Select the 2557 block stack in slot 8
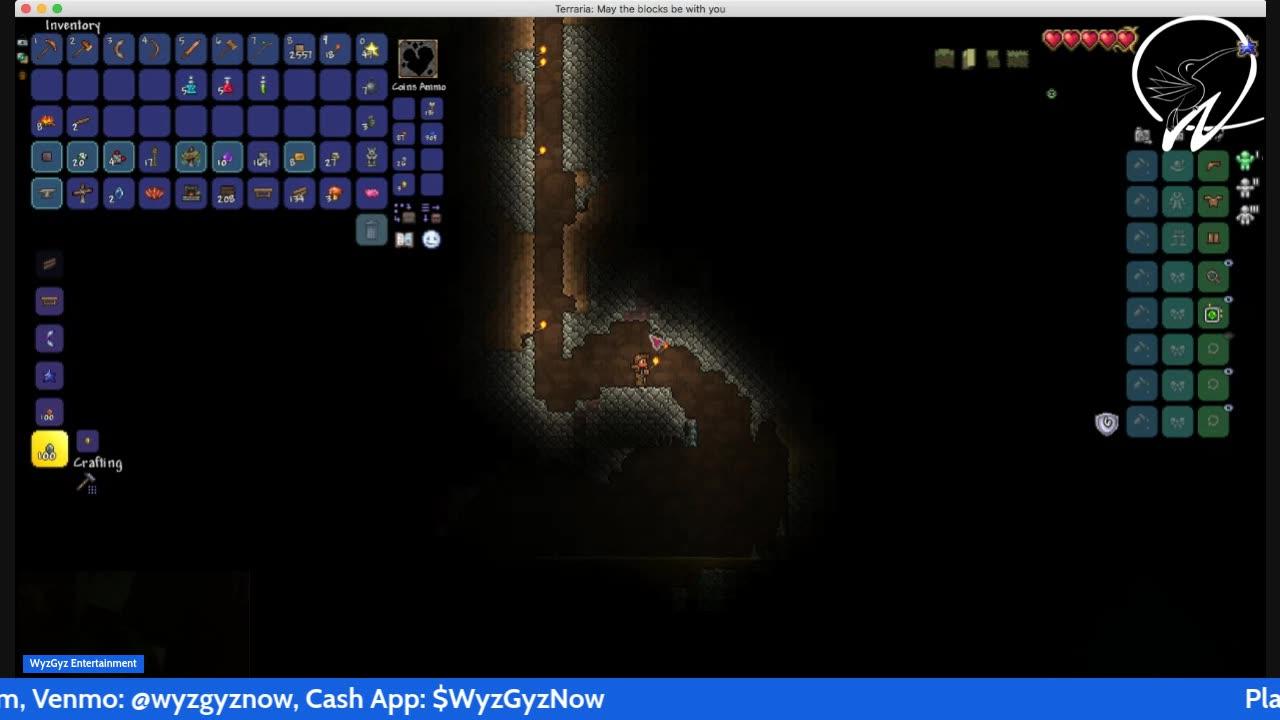The image size is (1280, 720). [299, 48]
